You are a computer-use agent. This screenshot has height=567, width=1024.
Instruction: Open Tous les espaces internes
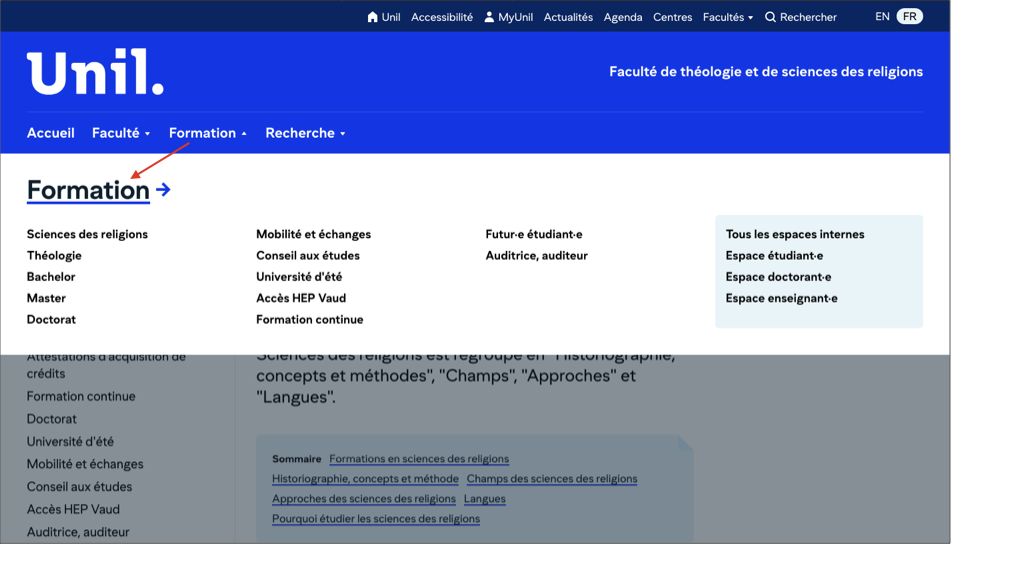click(795, 235)
